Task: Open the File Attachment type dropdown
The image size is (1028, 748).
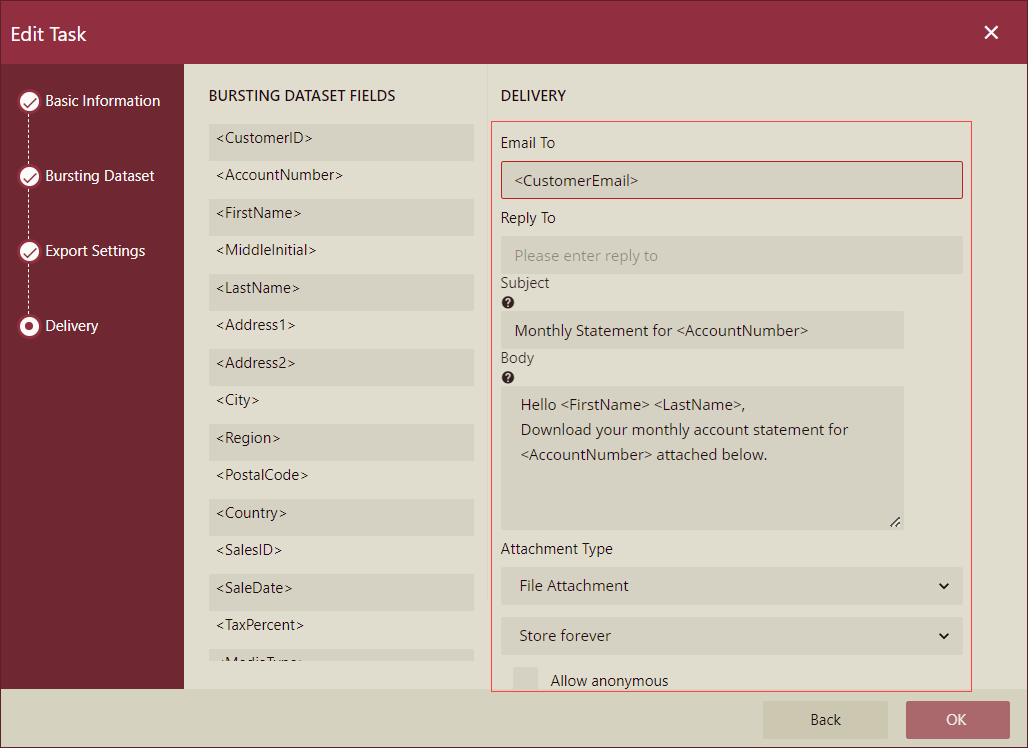Action: point(731,586)
